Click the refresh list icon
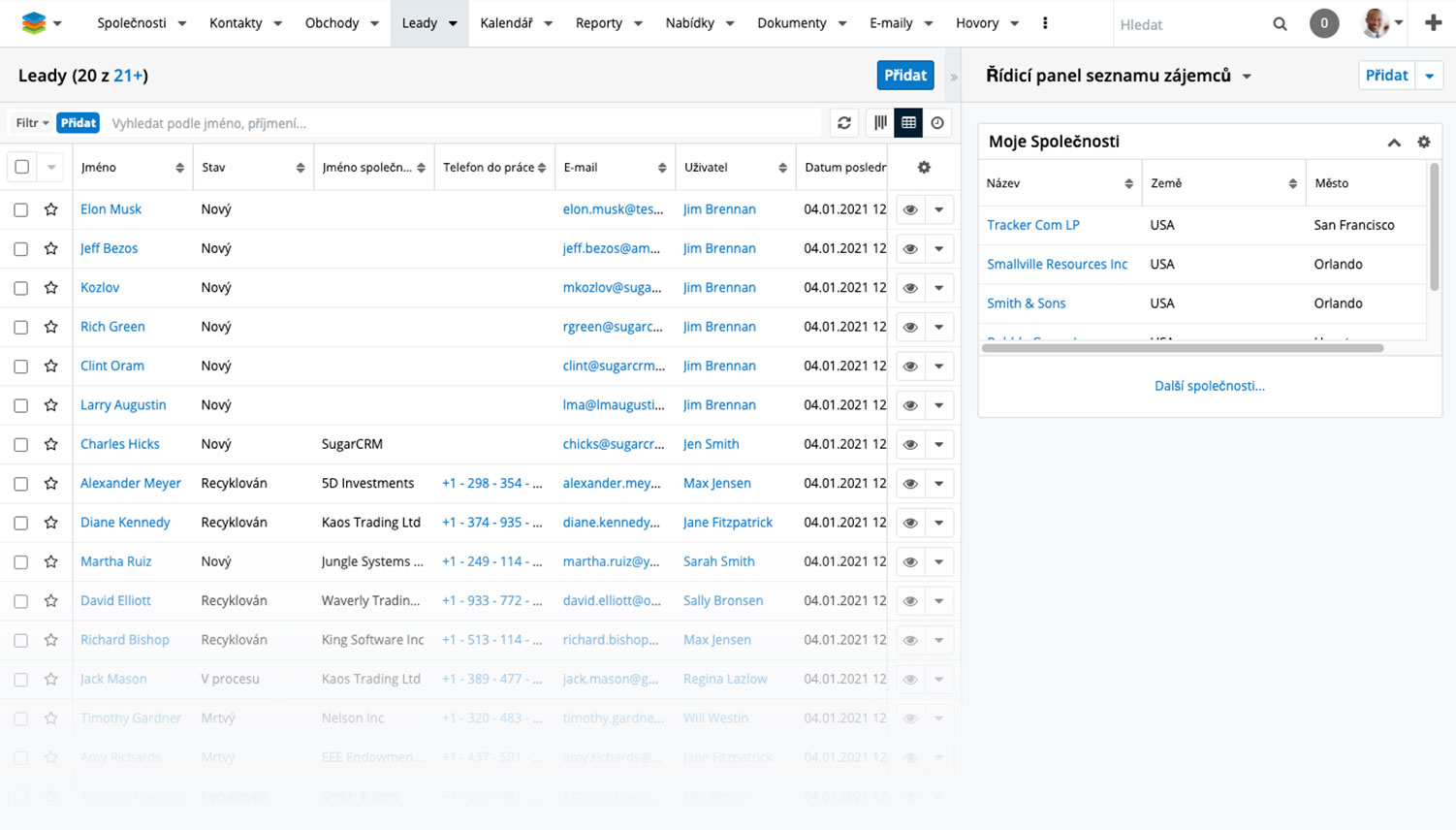 tap(844, 123)
